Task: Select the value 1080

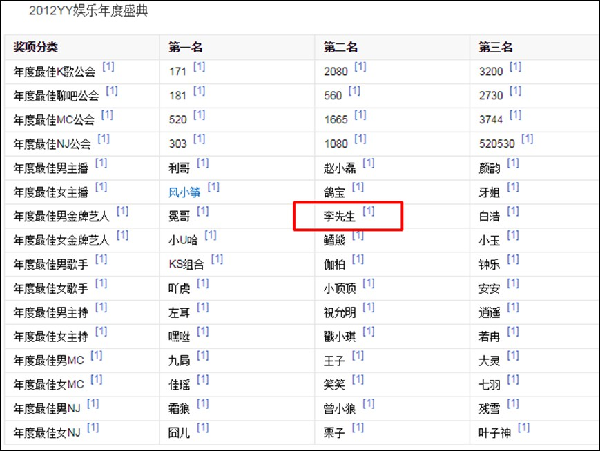Action: 336,144
